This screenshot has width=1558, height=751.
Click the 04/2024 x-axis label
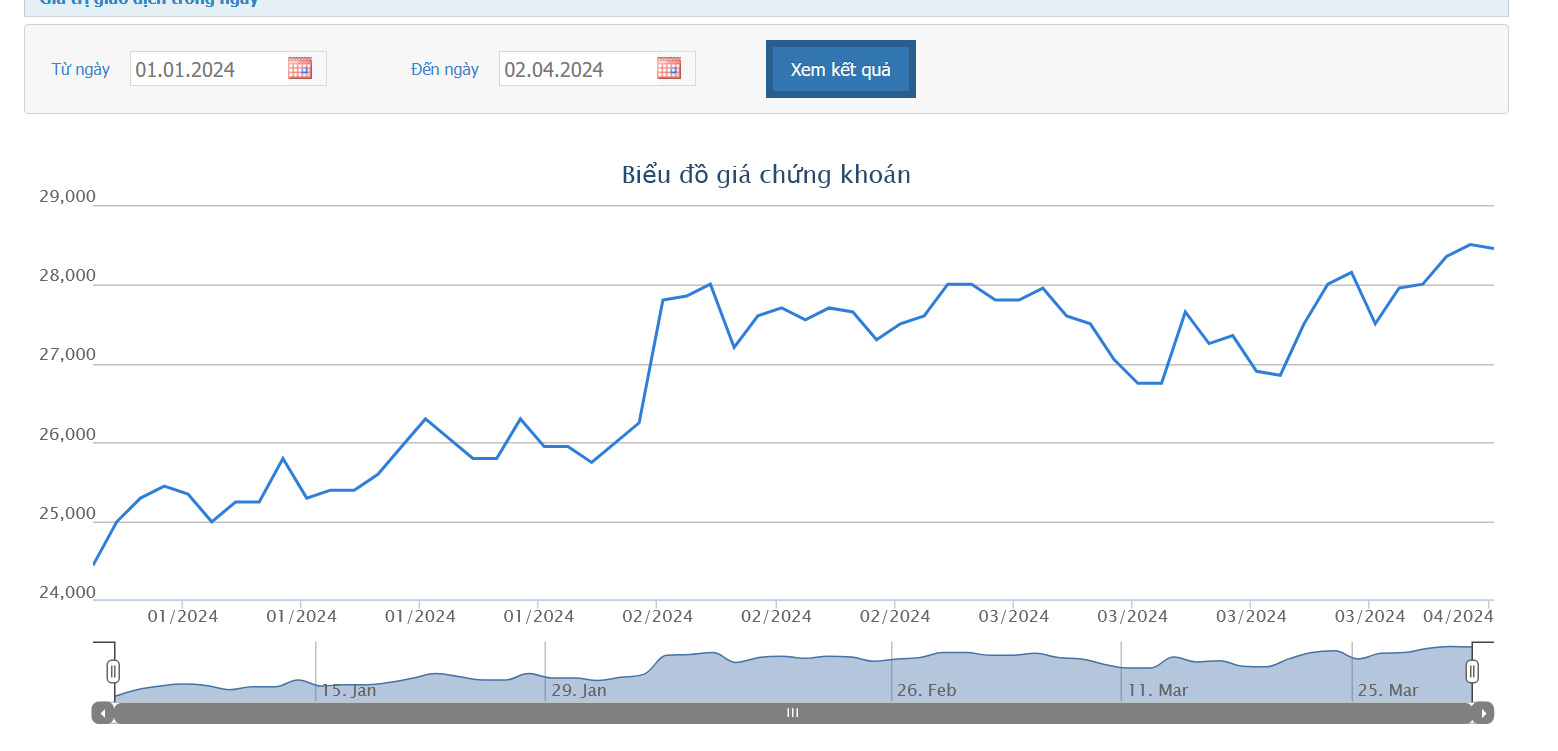point(1457,616)
